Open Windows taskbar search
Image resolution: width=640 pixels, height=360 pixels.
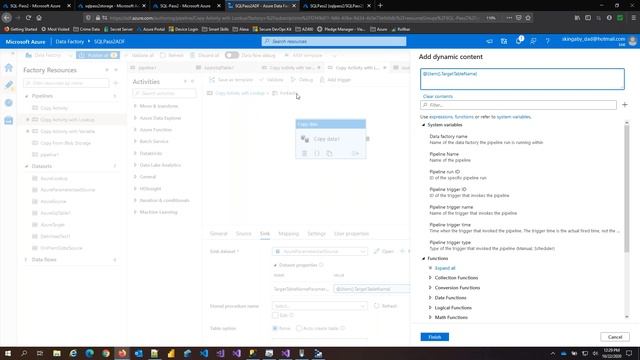point(24,353)
